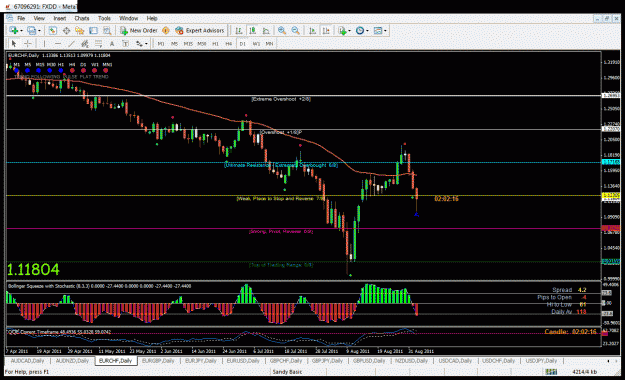Open the New Chart tool
Viewport: 625px width, 380px height.
14,30
